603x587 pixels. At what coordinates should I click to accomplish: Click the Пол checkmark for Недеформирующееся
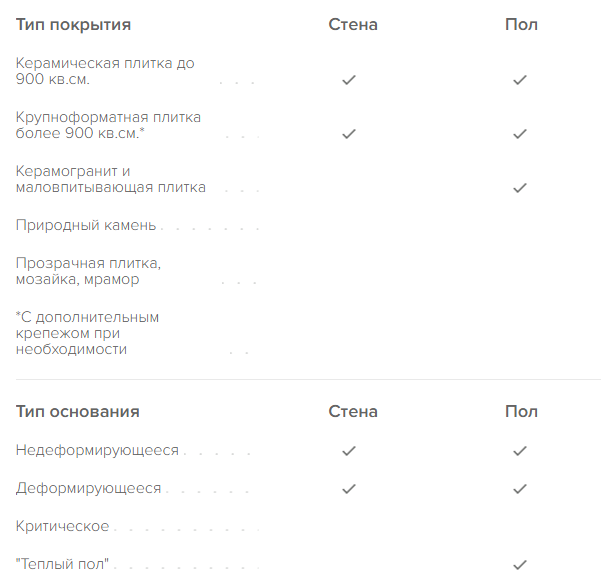click(x=520, y=451)
